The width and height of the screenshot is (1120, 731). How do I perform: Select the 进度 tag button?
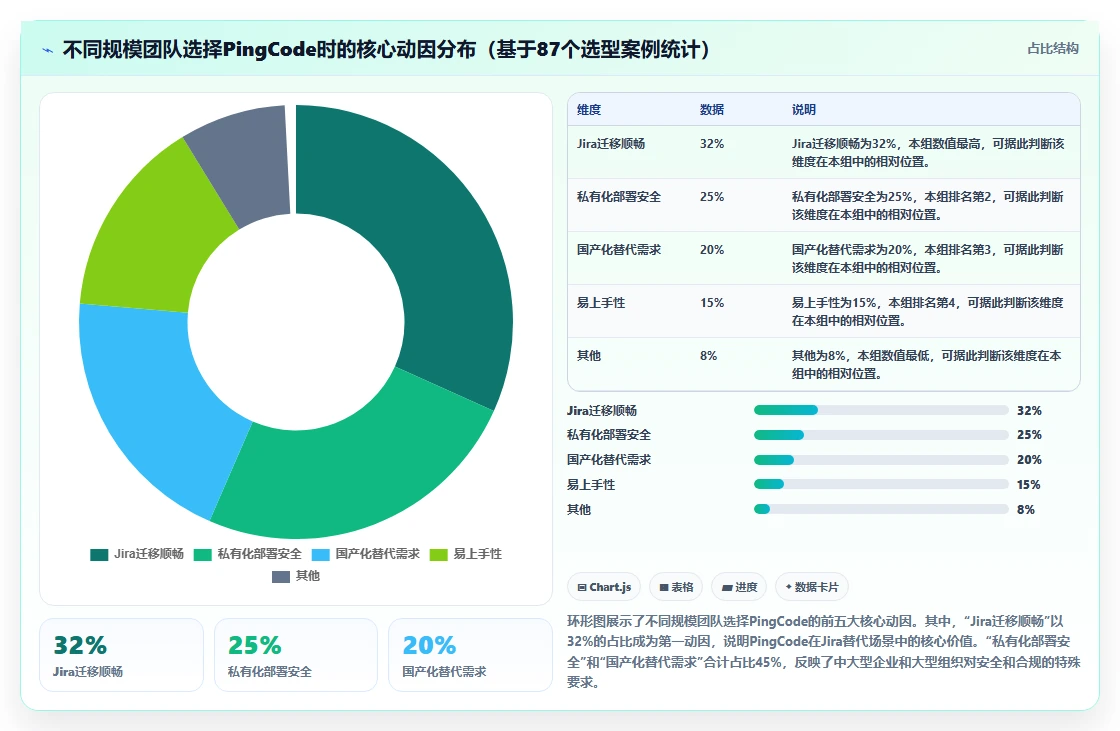739,587
